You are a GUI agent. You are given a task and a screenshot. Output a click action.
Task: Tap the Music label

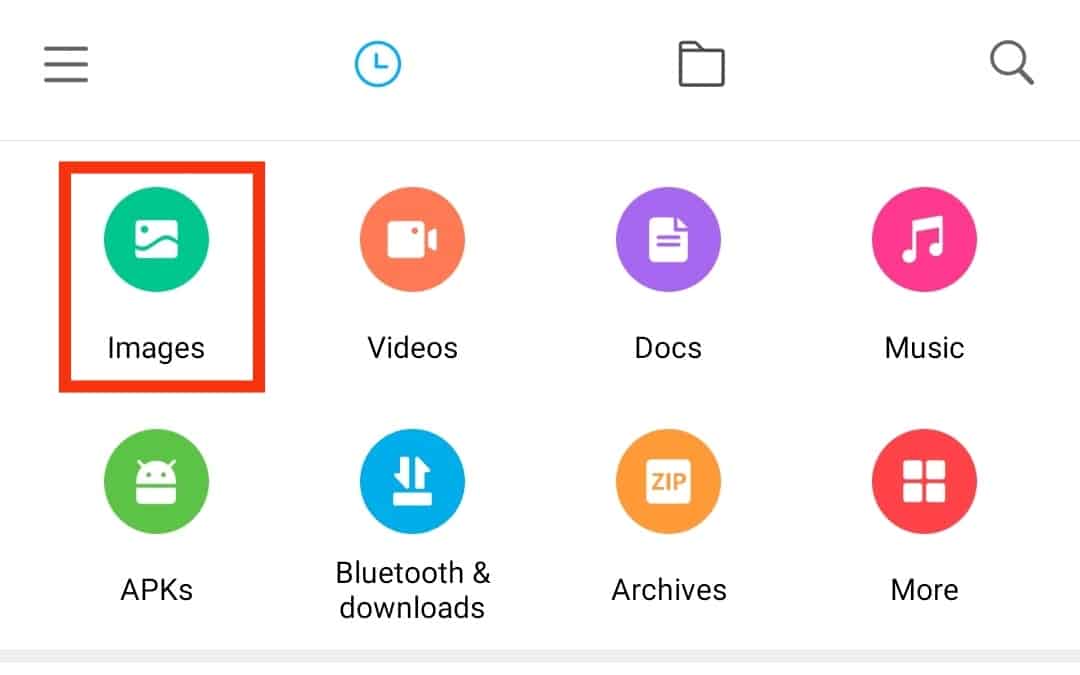pos(924,348)
